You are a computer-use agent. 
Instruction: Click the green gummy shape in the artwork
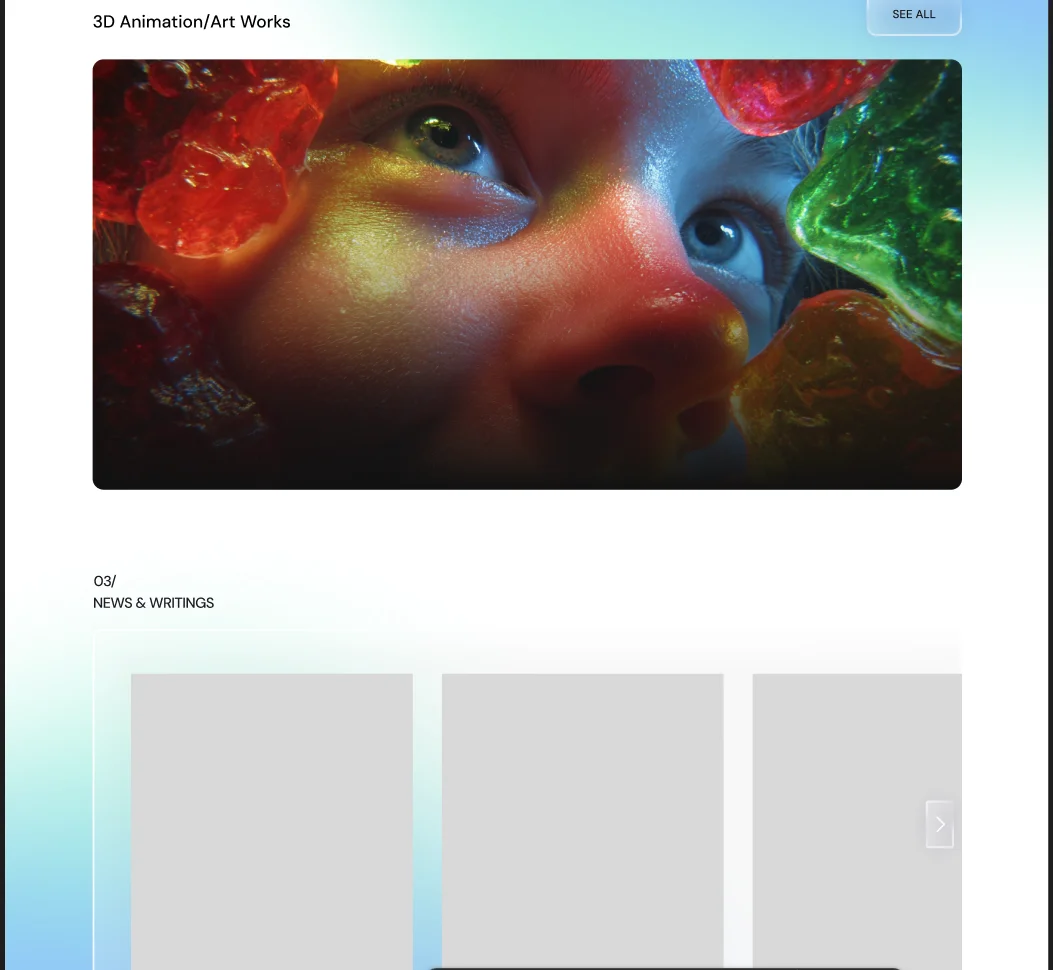pyautogui.click(x=880, y=195)
